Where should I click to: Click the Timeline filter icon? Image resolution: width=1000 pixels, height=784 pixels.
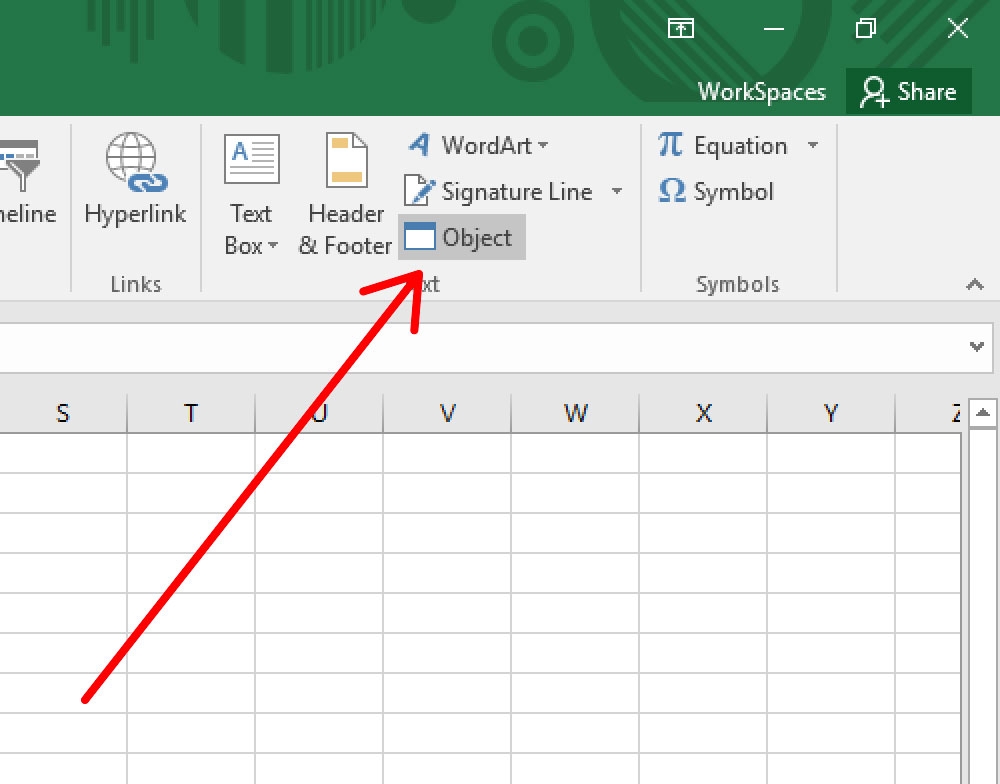point(20,165)
